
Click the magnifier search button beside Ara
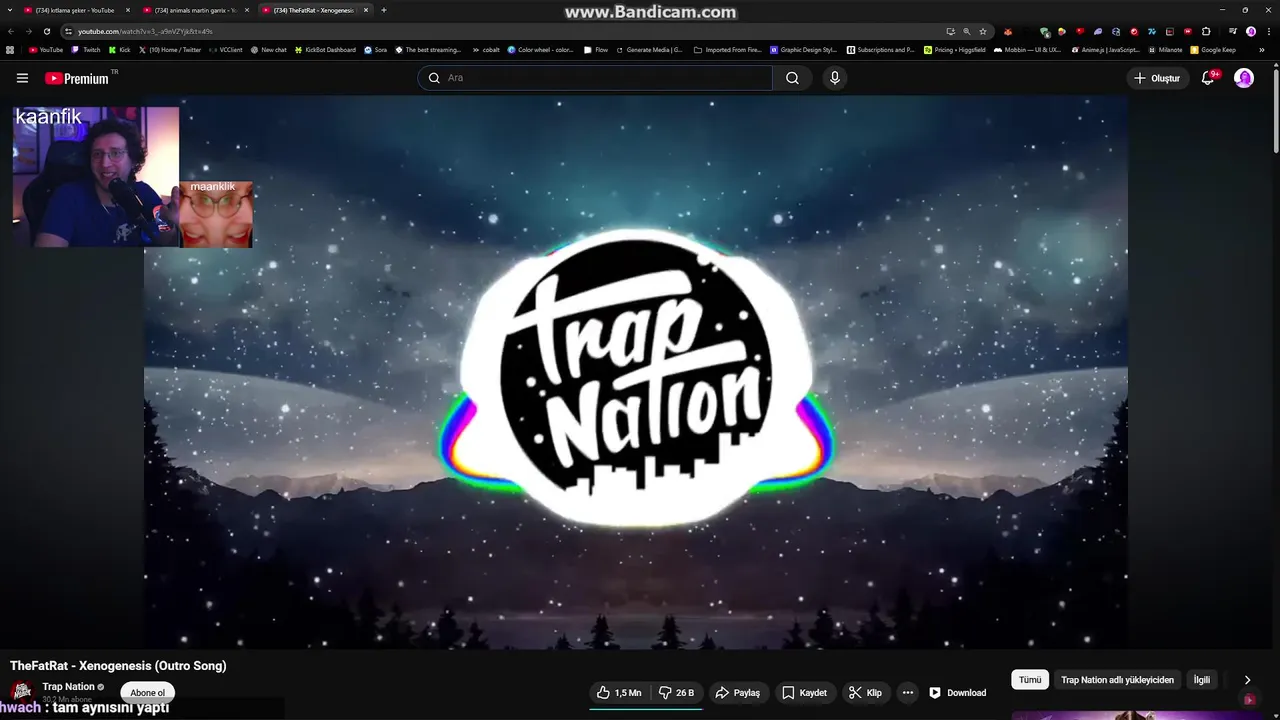pos(792,78)
